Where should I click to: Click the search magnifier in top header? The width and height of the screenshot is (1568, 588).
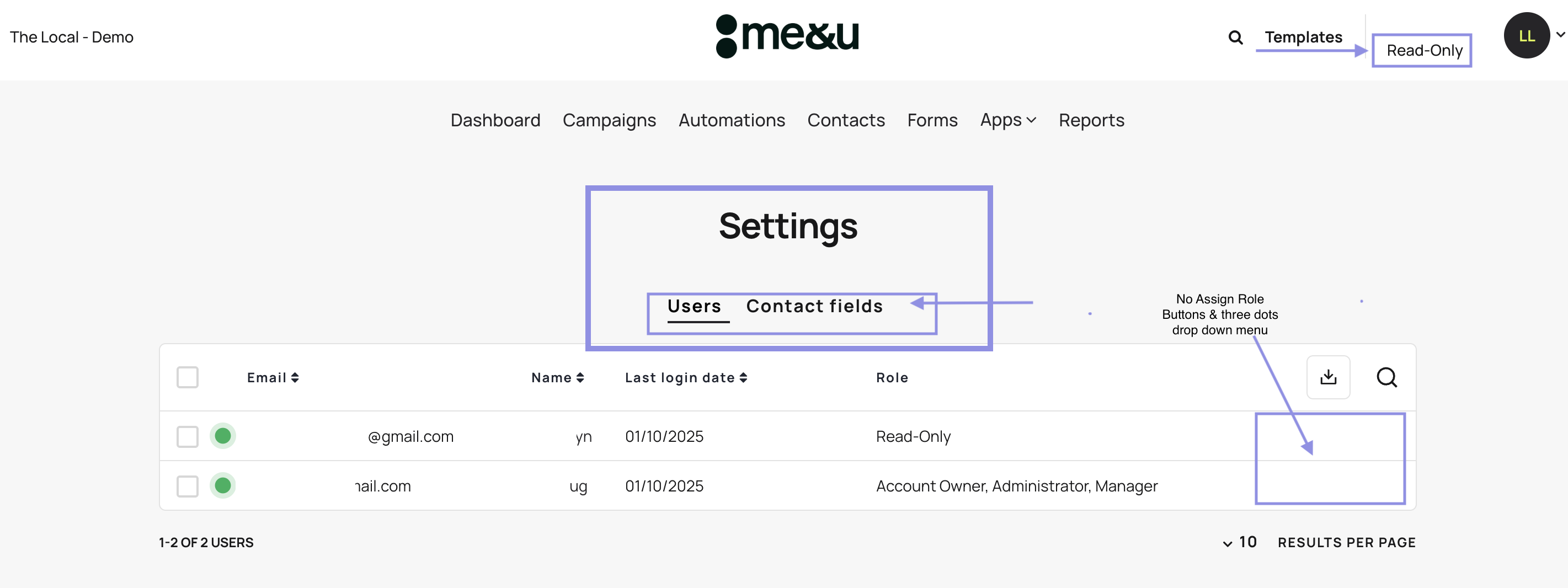(x=1235, y=38)
